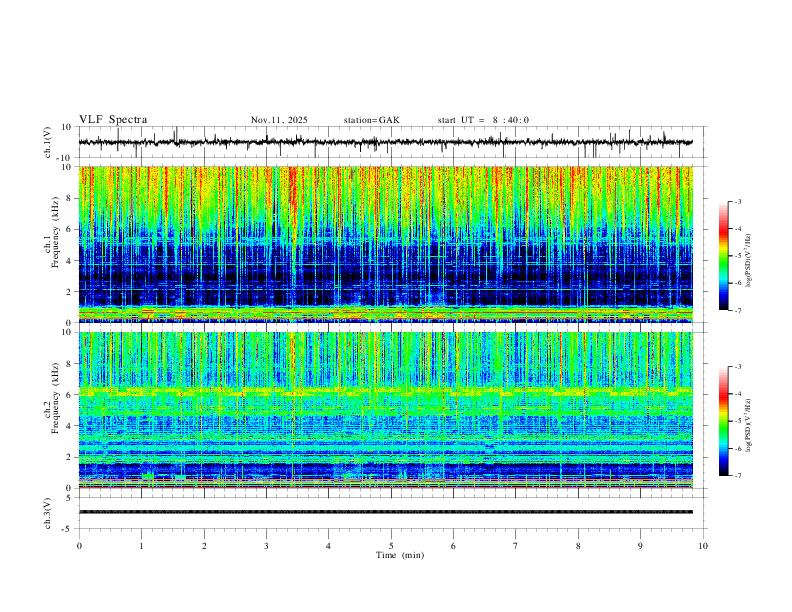Click the "-5" tick on ch.3(V) axis
792x612 pixels.
[68, 529]
